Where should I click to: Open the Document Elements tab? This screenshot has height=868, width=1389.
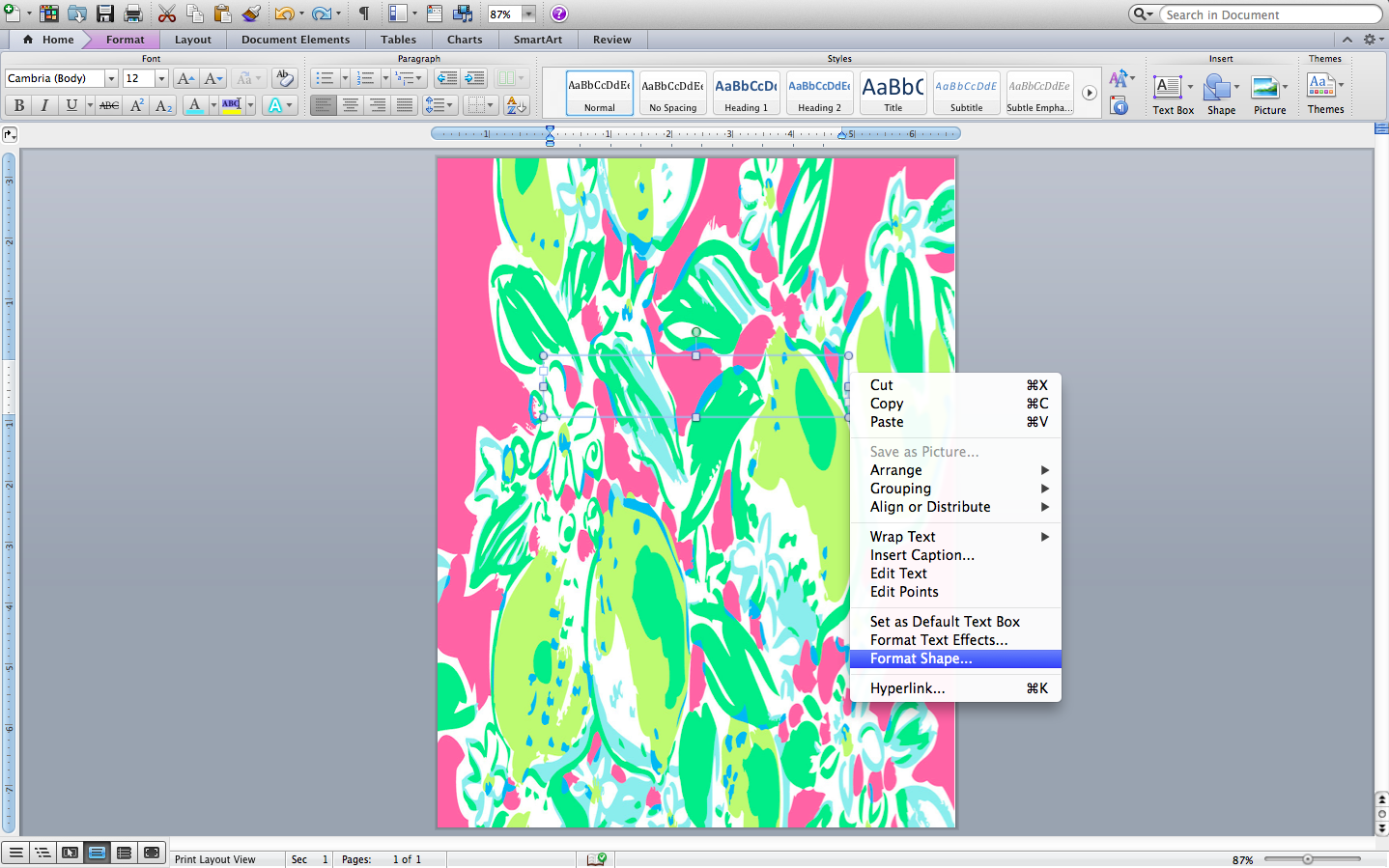[296, 40]
